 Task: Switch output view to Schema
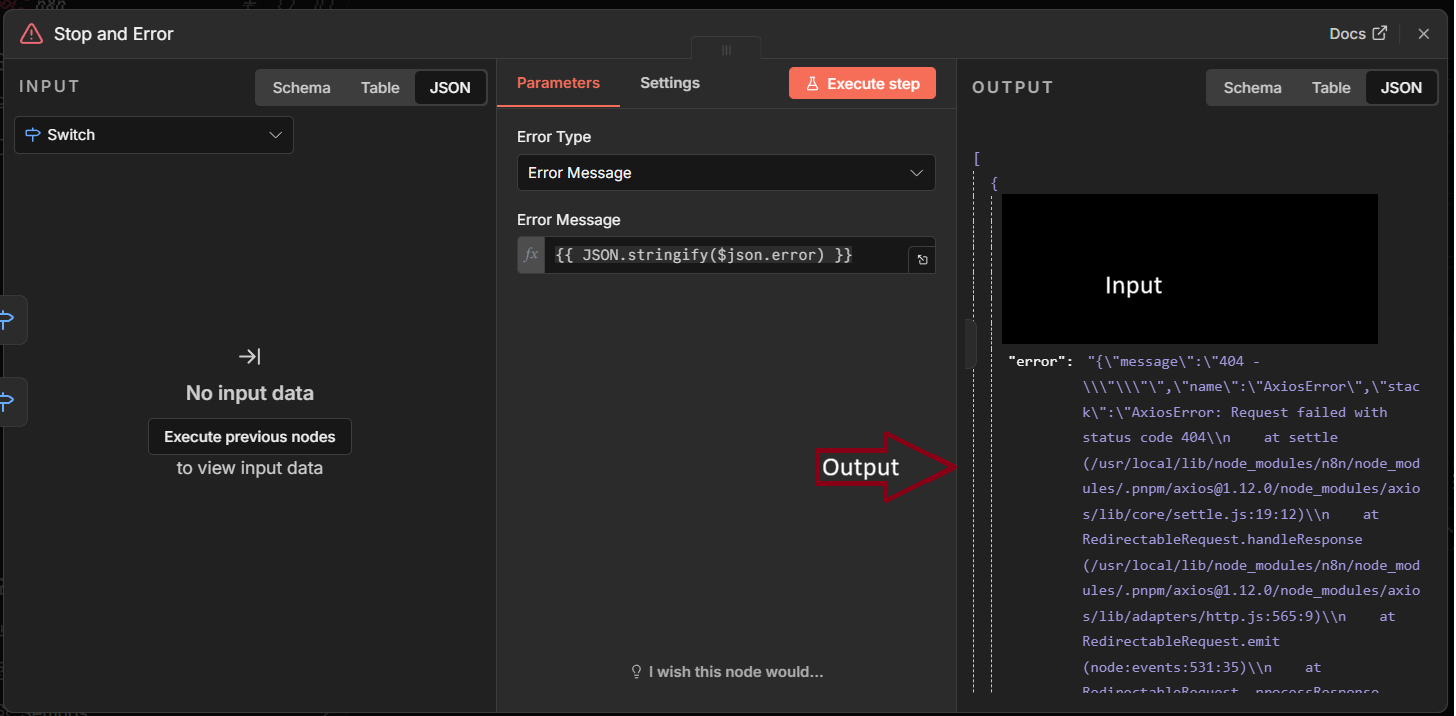click(1252, 88)
